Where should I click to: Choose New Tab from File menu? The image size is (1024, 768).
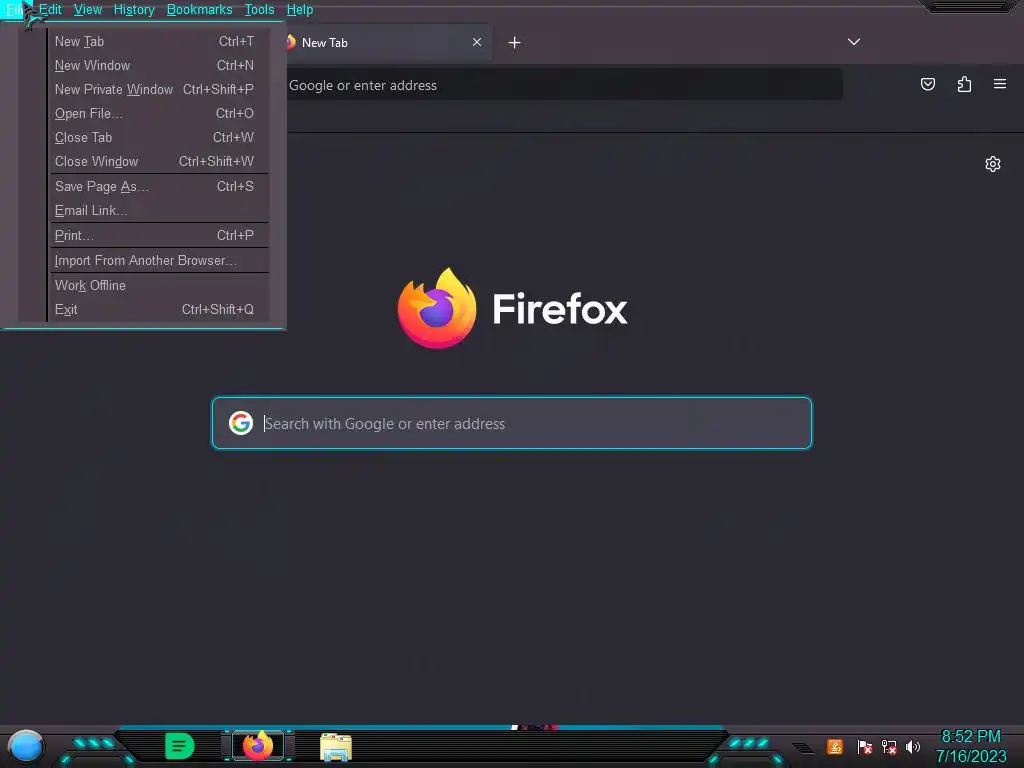(x=159, y=41)
